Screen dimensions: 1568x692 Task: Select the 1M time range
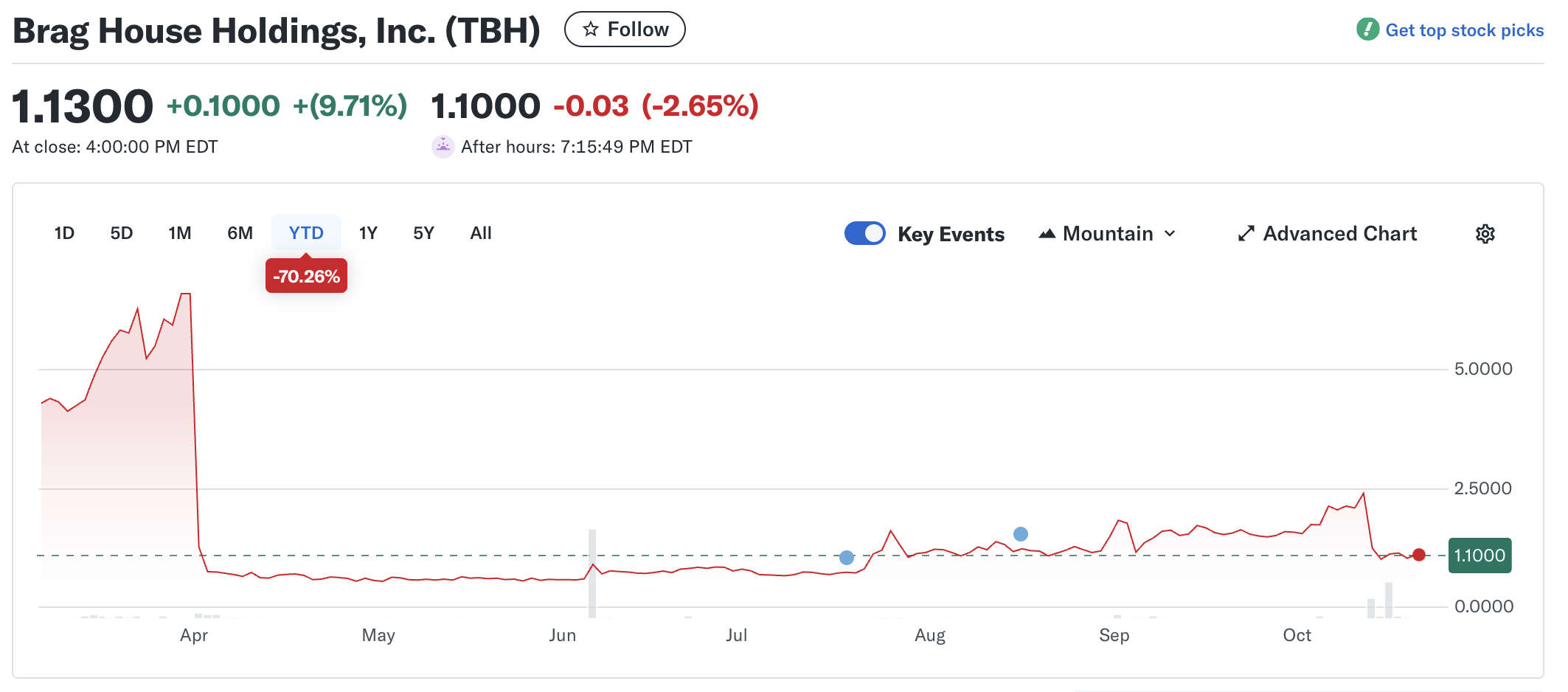coord(180,233)
